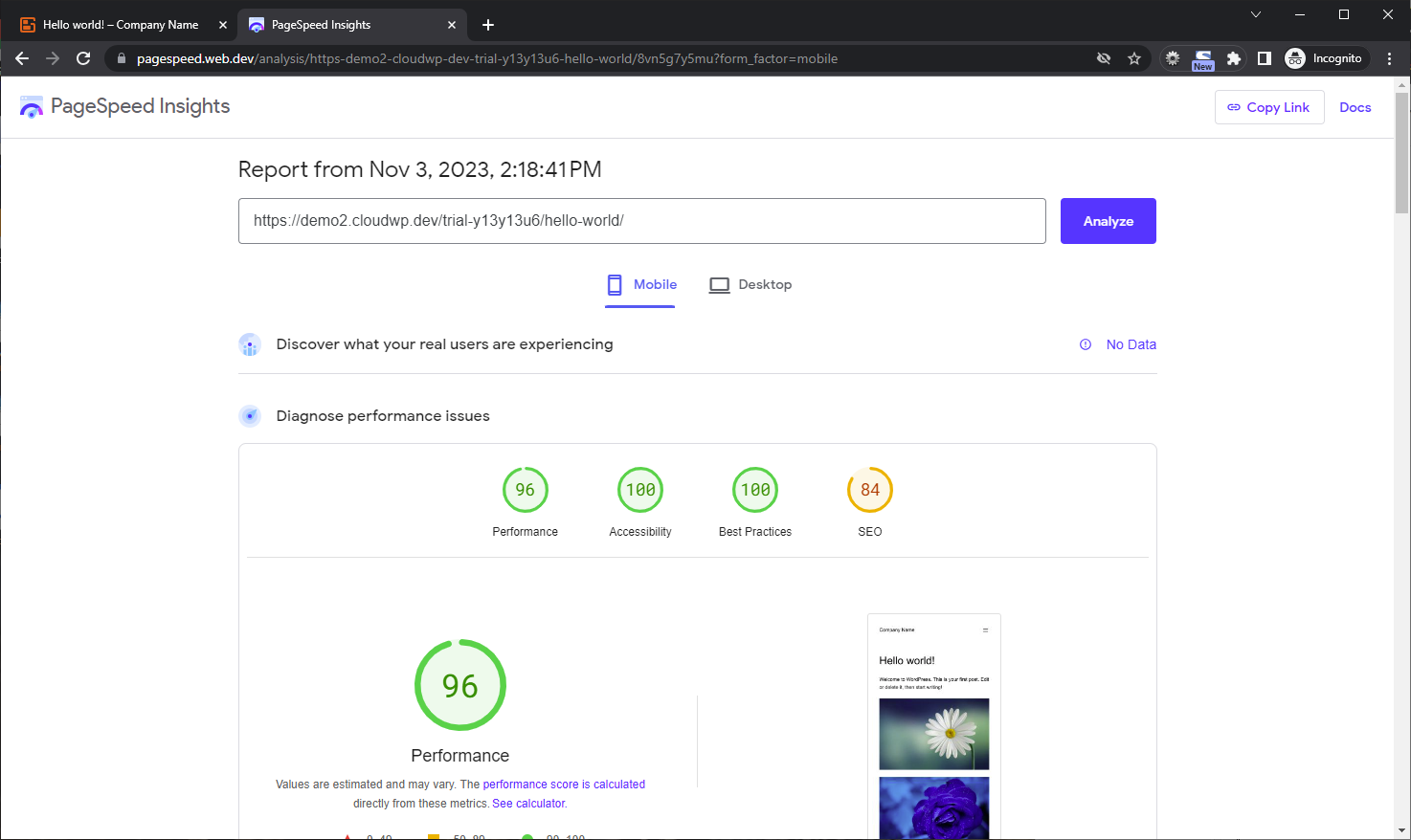The height and width of the screenshot is (840, 1411).
Task: Open the performance score calculator link
Action: 564,784
